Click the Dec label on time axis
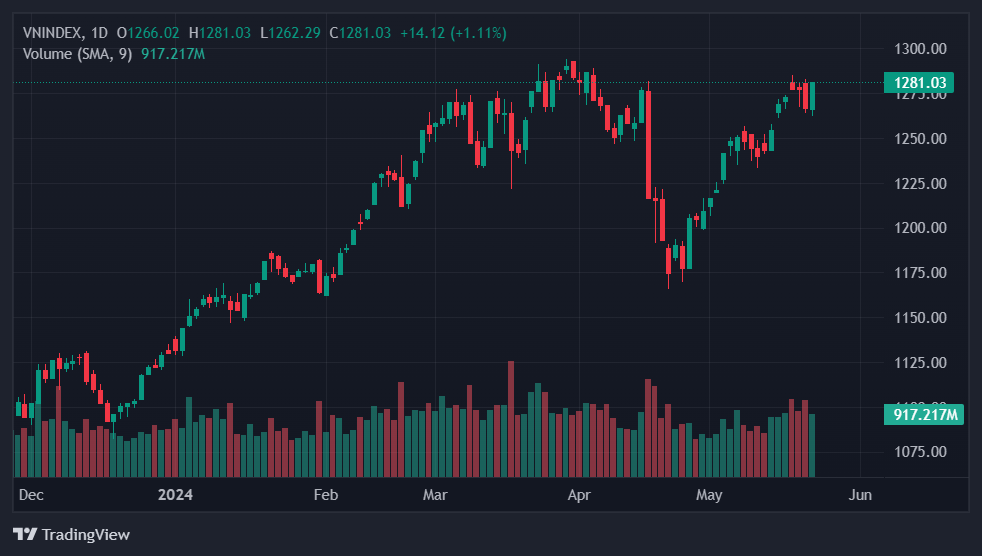The width and height of the screenshot is (982, 556). coord(31,494)
